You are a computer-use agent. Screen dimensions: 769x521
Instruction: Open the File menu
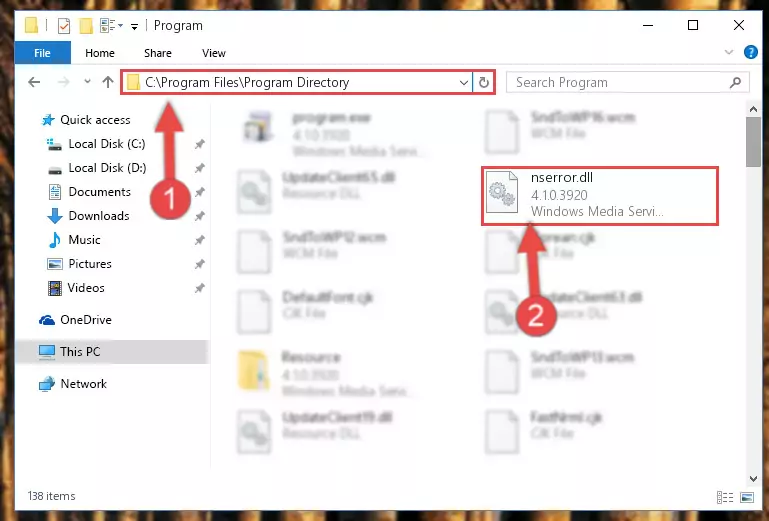coord(43,52)
